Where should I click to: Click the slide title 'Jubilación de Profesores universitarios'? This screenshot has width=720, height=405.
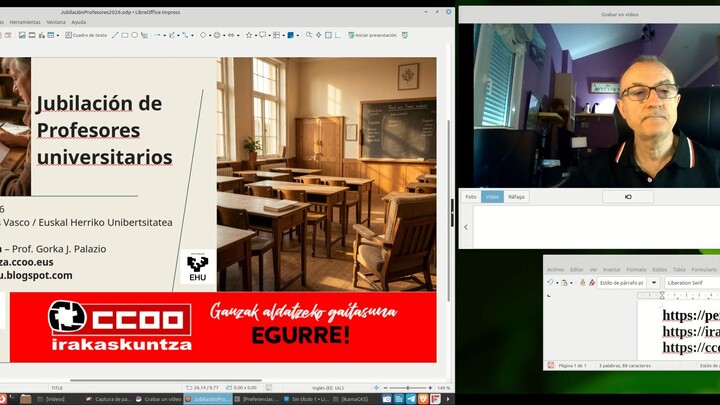coord(104,130)
